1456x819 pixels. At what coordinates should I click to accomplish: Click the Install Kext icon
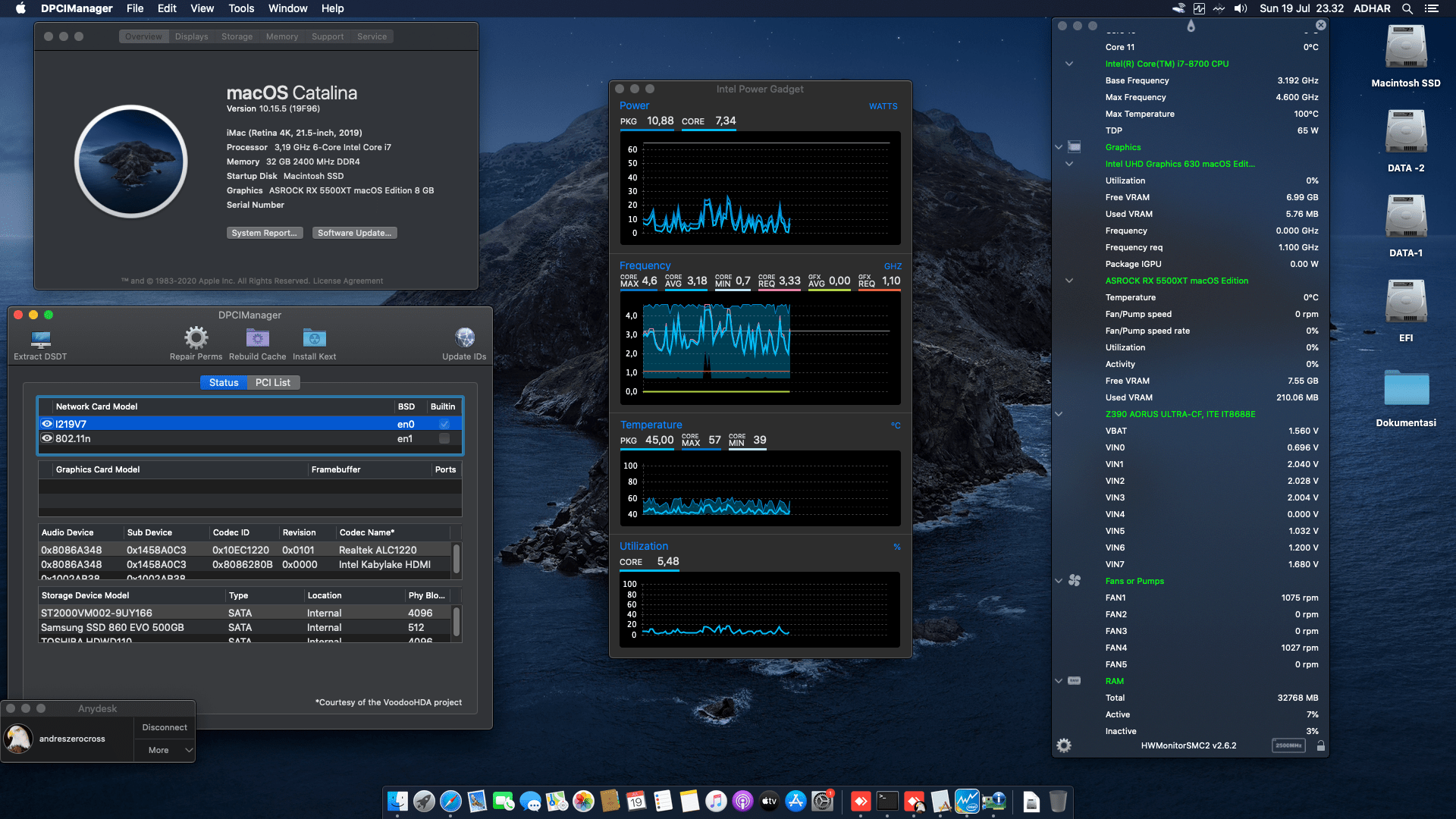click(x=314, y=337)
